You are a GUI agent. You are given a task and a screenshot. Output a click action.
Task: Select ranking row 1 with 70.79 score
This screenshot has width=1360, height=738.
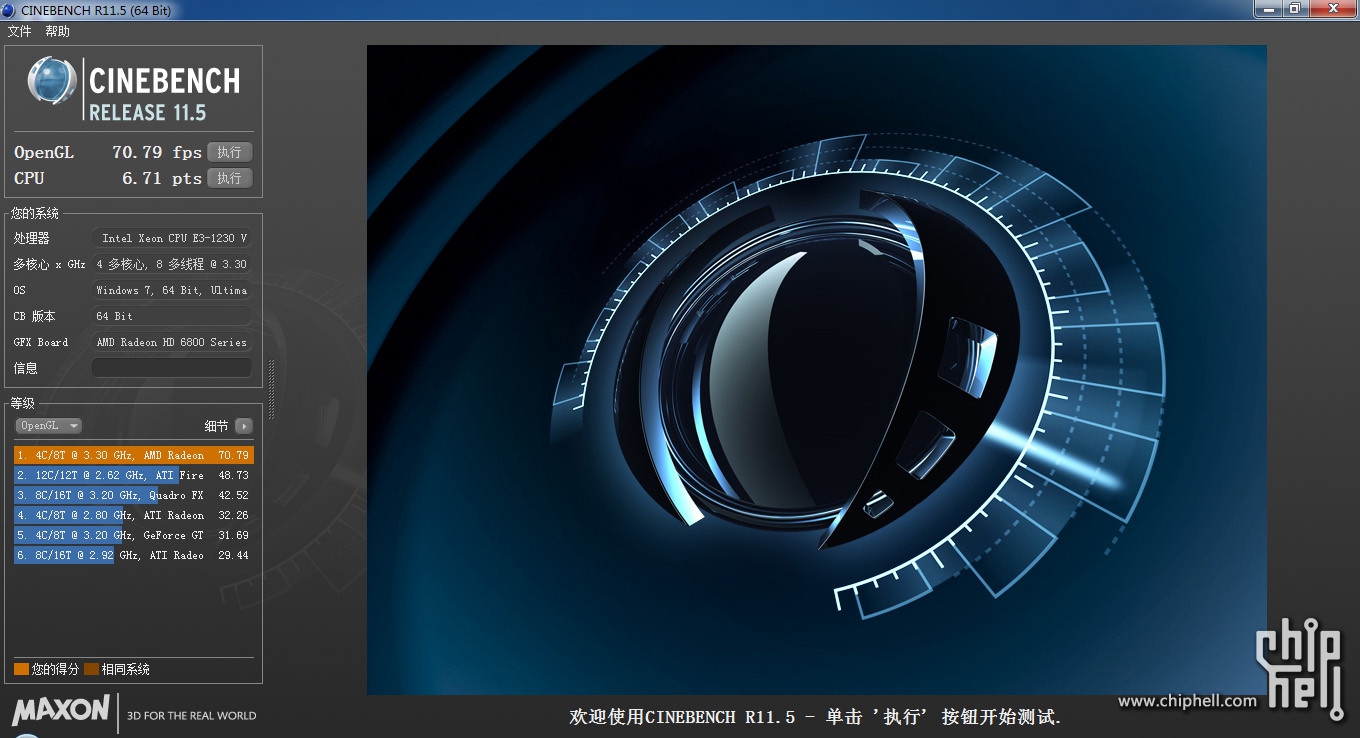pyautogui.click(x=134, y=455)
